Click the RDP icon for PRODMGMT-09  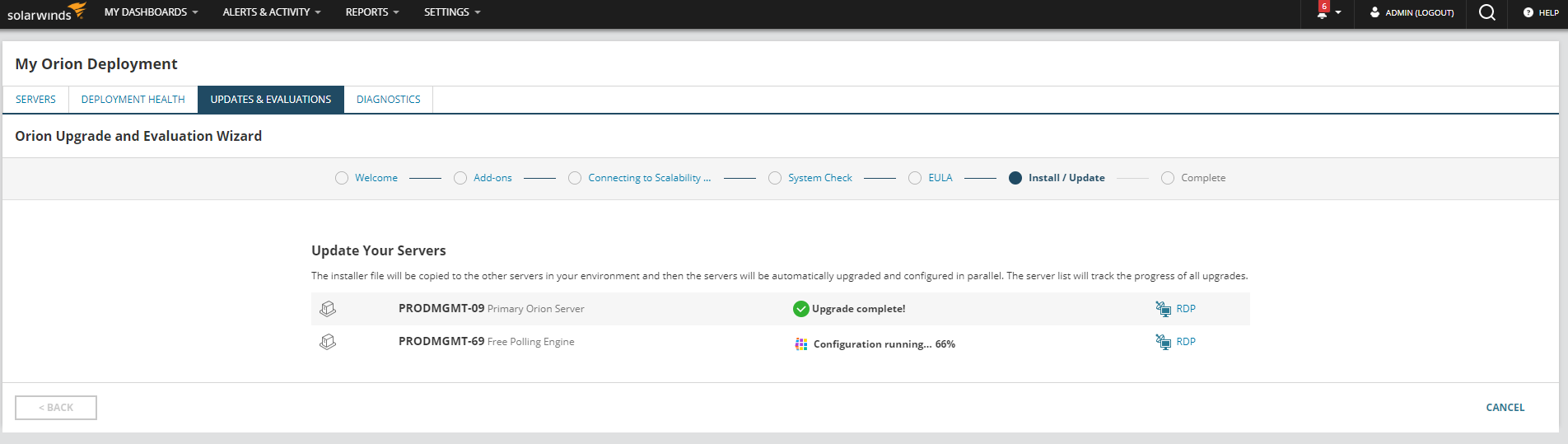[x=1163, y=309]
